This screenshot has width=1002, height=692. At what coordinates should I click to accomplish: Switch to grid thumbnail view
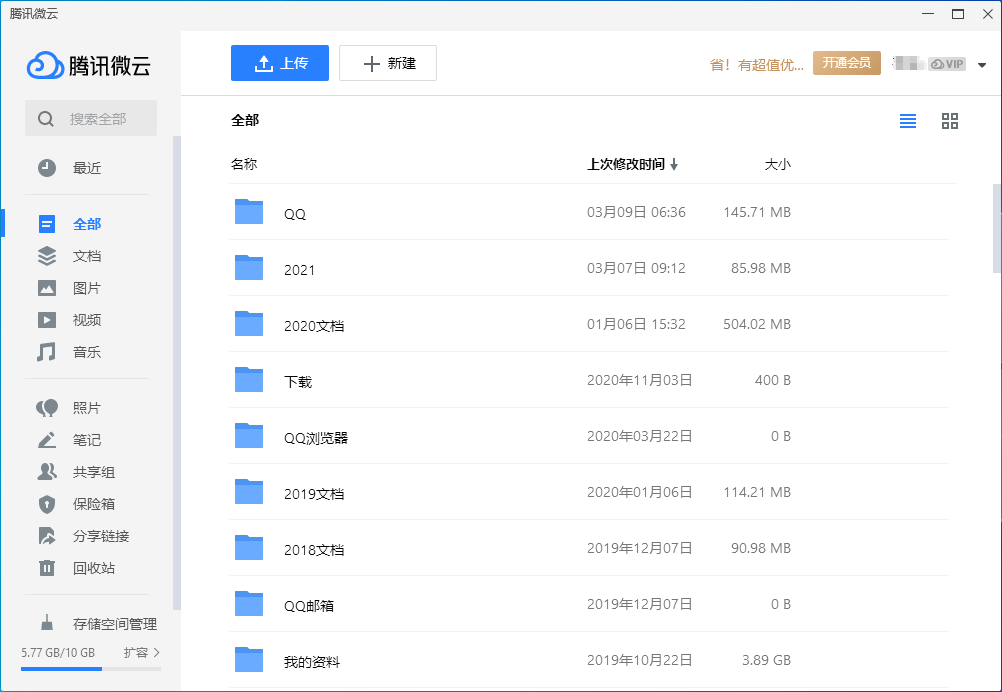(950, 121)
